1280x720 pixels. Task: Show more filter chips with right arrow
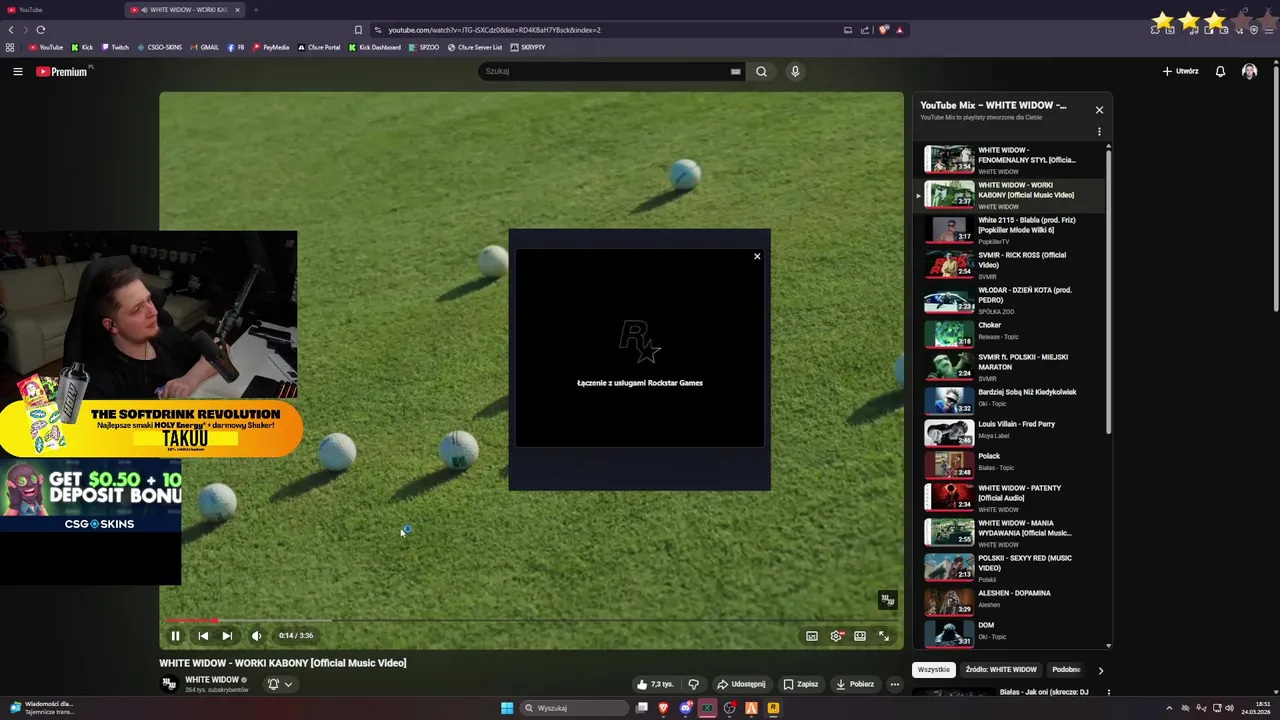coord(1100,670)
